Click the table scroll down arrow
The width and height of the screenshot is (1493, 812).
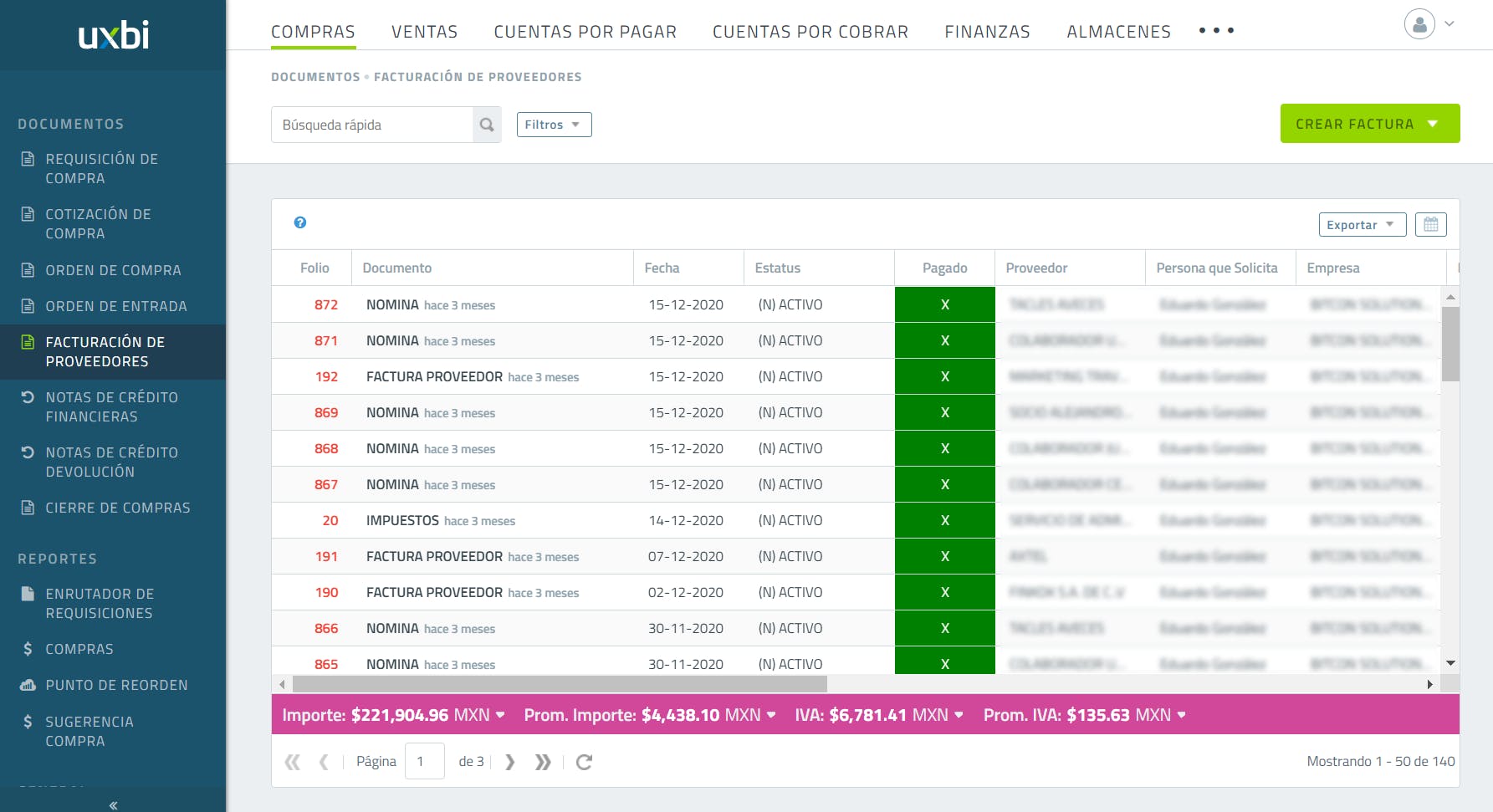pyautogui.click(x=1451, y=663)
